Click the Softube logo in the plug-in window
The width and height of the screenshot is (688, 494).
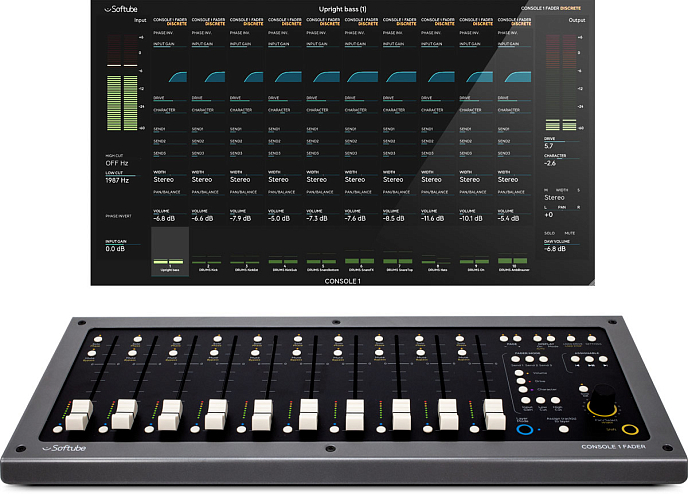coord(121,9)
